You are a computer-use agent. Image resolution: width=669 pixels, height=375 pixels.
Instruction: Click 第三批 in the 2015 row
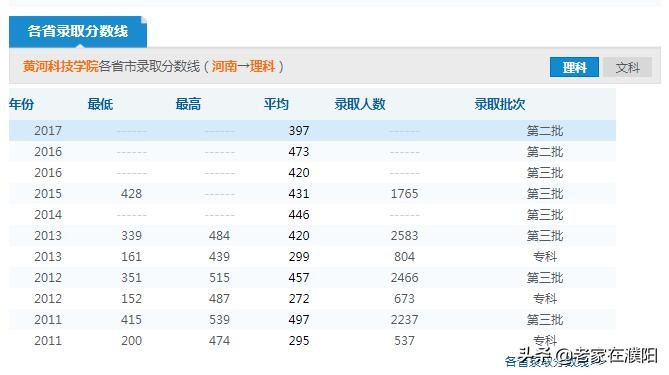tap(545, 194)
